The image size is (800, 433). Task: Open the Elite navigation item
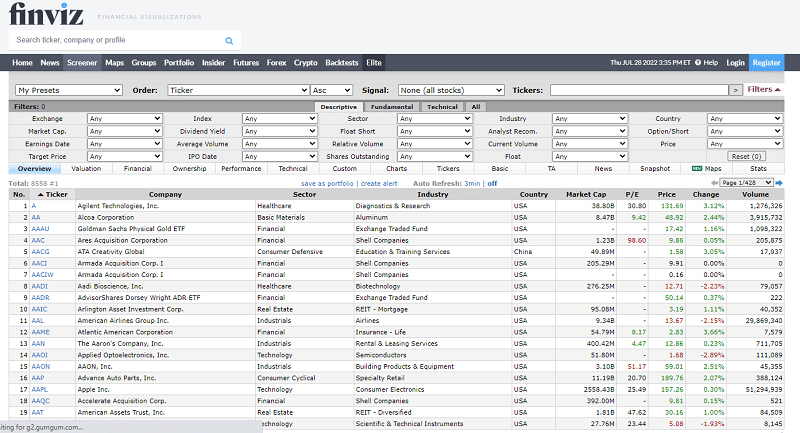point(374,63)
